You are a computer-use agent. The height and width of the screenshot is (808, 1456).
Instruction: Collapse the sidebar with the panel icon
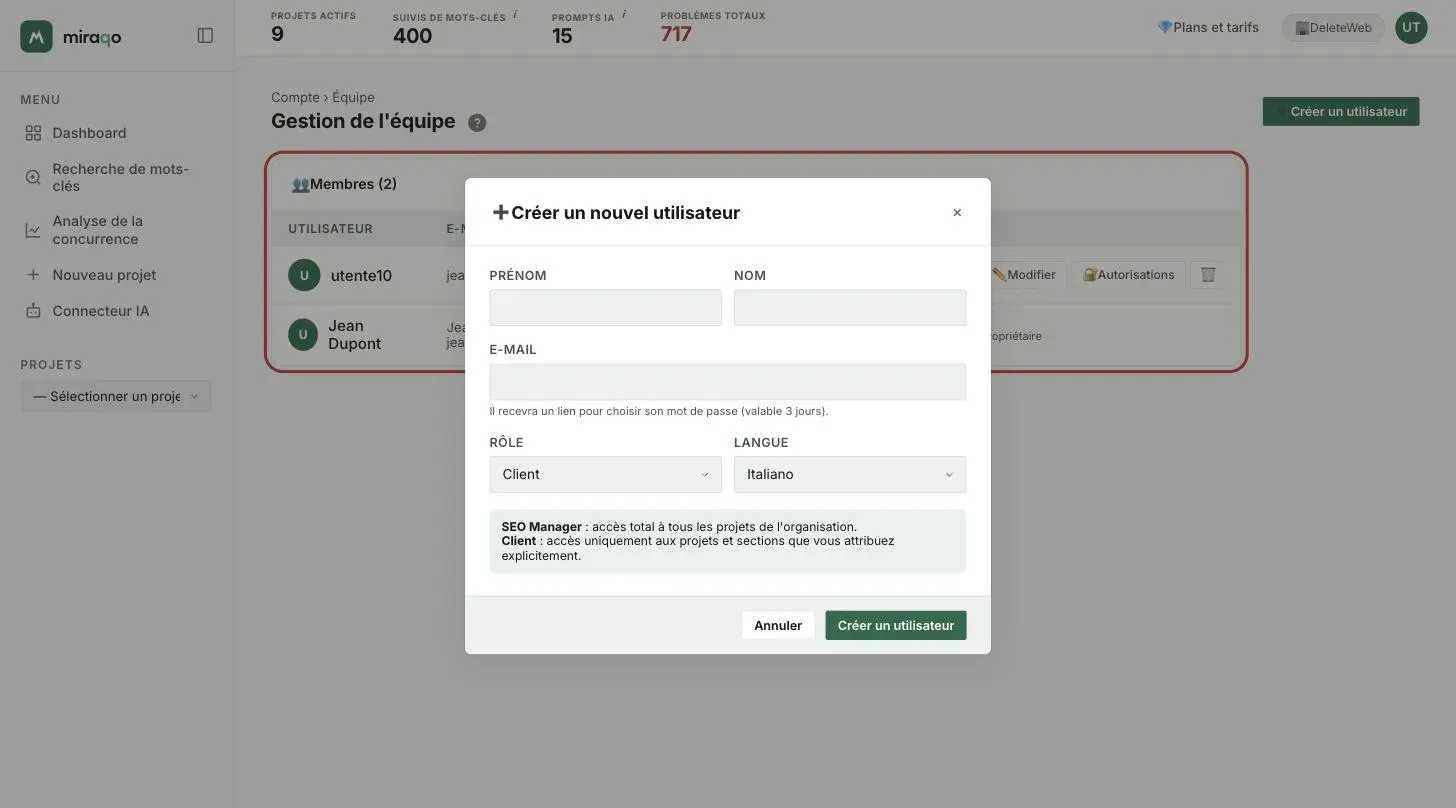click(205, 36)
